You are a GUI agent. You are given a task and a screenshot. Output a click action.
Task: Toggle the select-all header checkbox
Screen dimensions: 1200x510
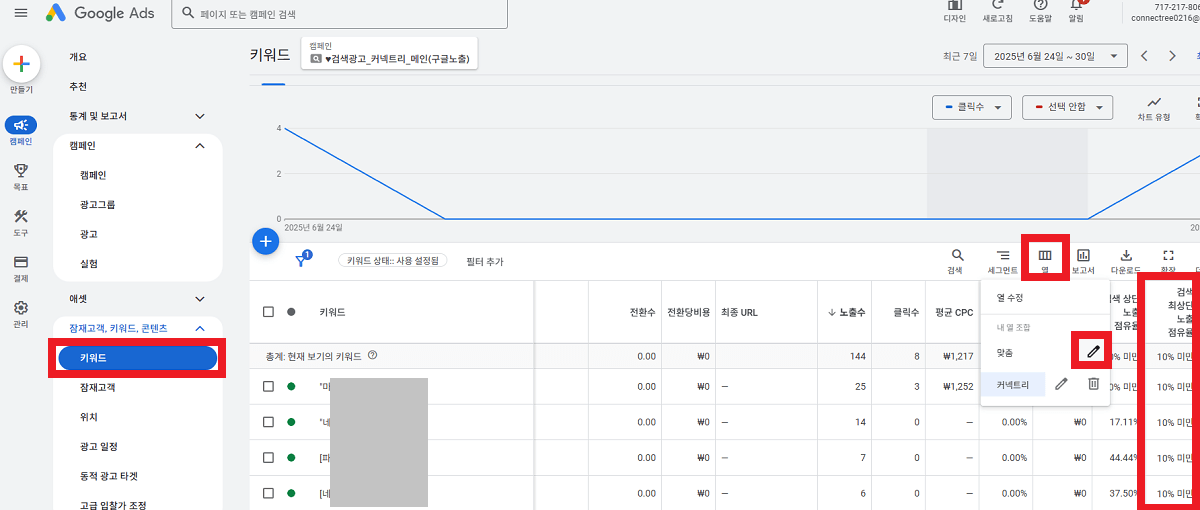point(268,312)
